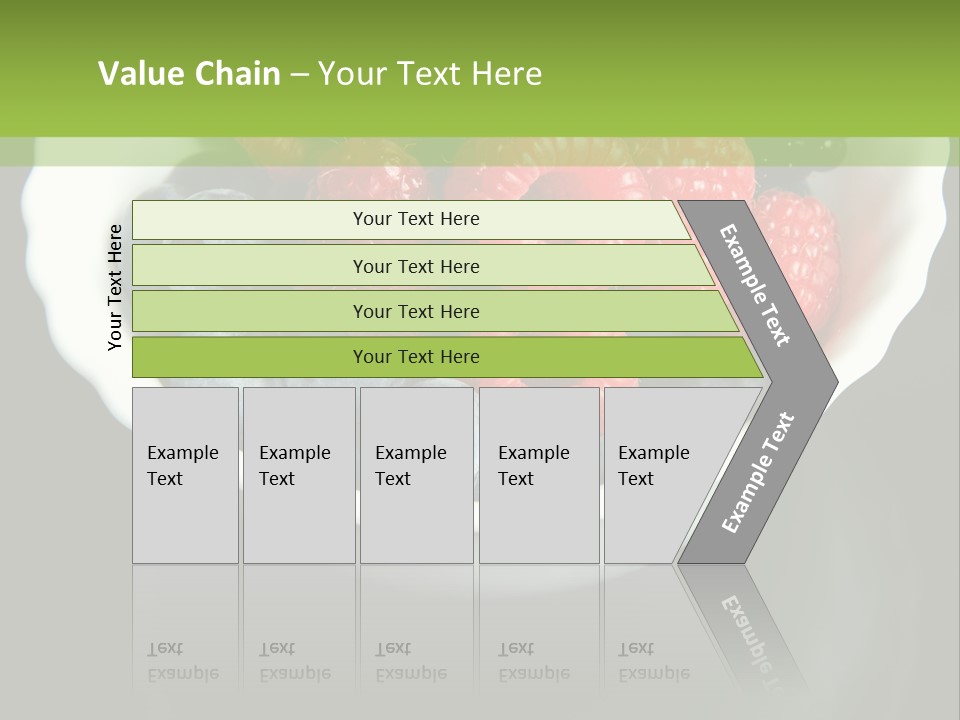Click the second green bar from top
The image size is (960, 720).
click(x=415, y=266)
